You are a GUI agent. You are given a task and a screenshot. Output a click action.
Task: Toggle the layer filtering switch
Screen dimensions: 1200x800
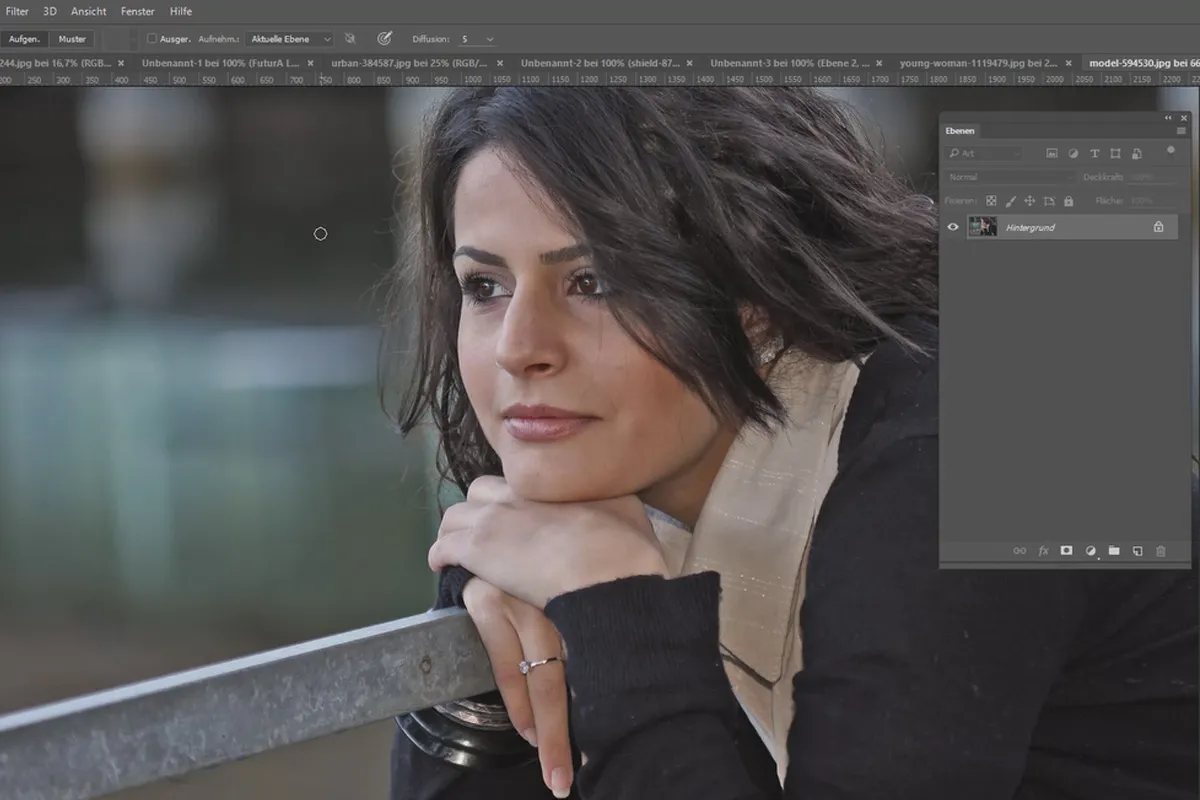tap(1170, 151)
